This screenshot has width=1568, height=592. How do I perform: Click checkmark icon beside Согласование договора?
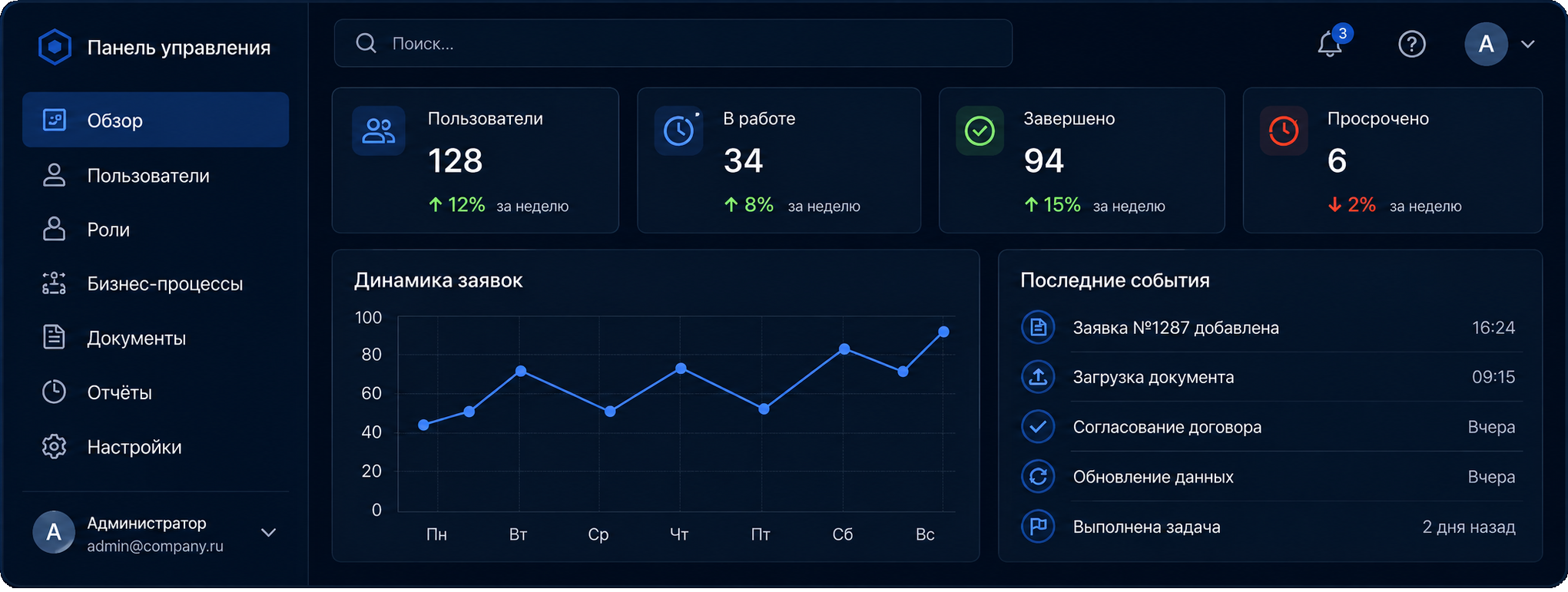pyautogui.click(x=1038, y=427)
